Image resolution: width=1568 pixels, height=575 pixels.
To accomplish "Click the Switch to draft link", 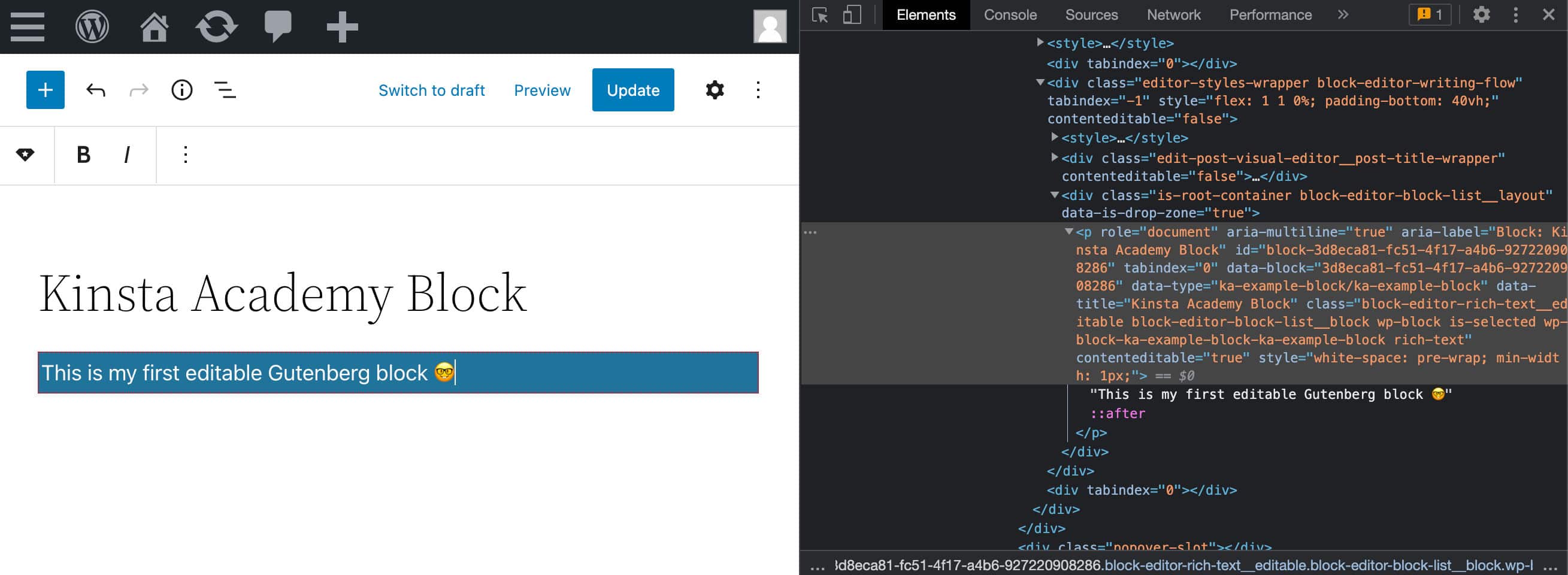I will pos(431,90).
